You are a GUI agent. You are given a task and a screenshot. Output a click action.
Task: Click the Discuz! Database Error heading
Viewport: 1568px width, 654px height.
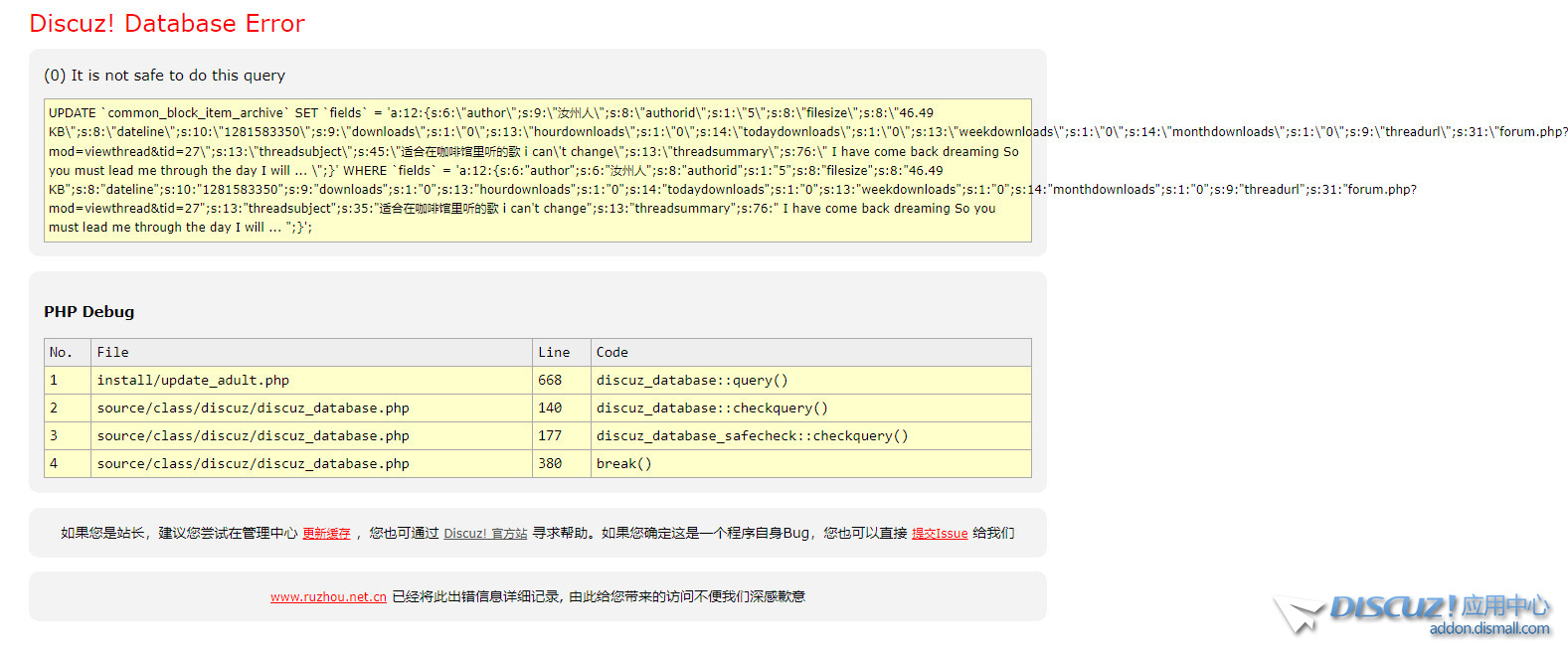167,24
